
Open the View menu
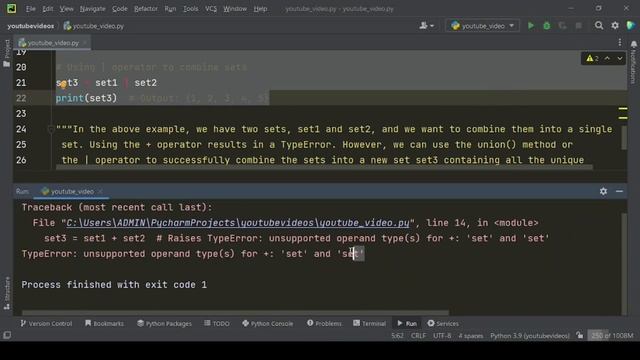click(66, 9)
